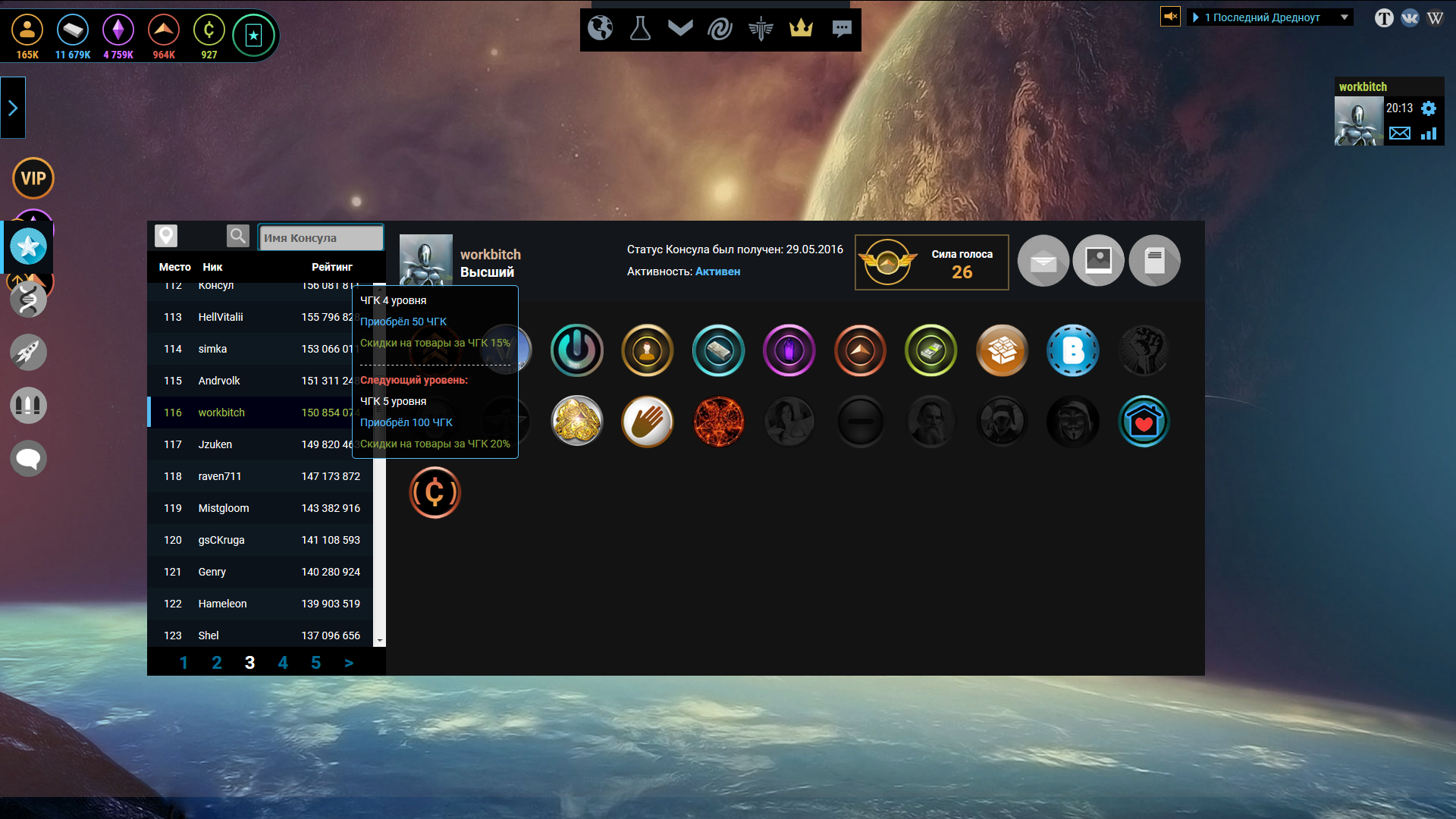This screenshot has width=1456, height=819.
Task: Click the science flask icon
Action: pos(640,29)
